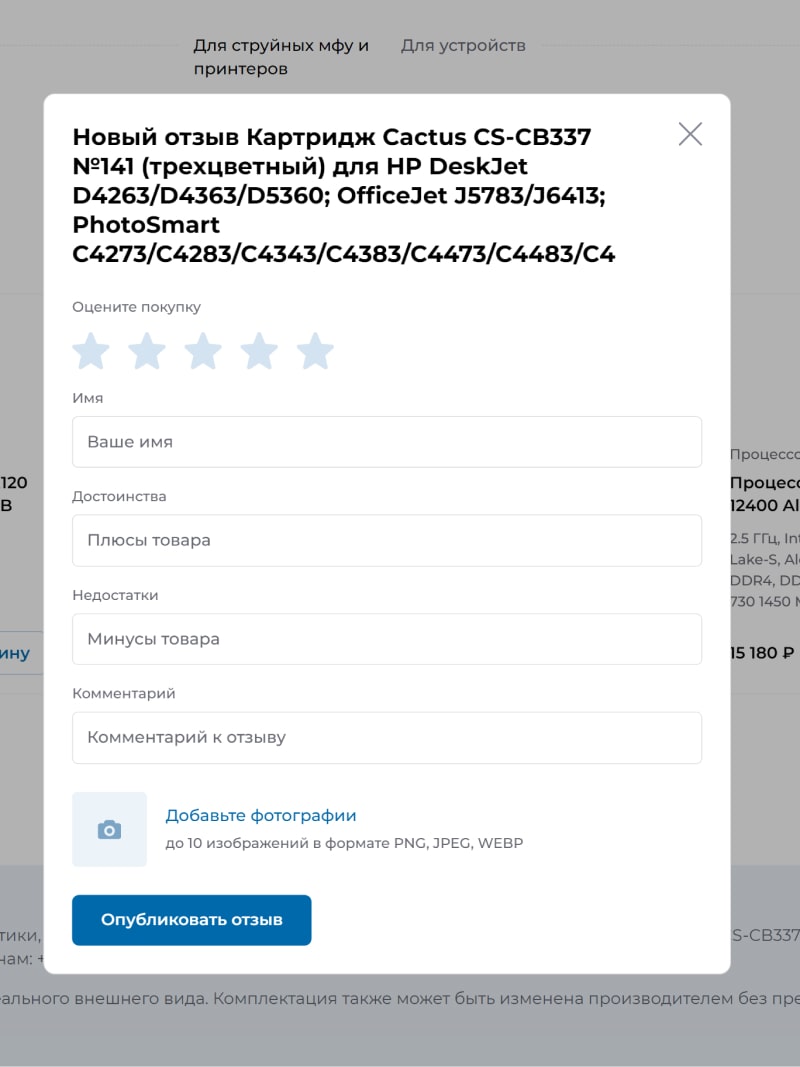Click the review dialog product title

[344, 195]
